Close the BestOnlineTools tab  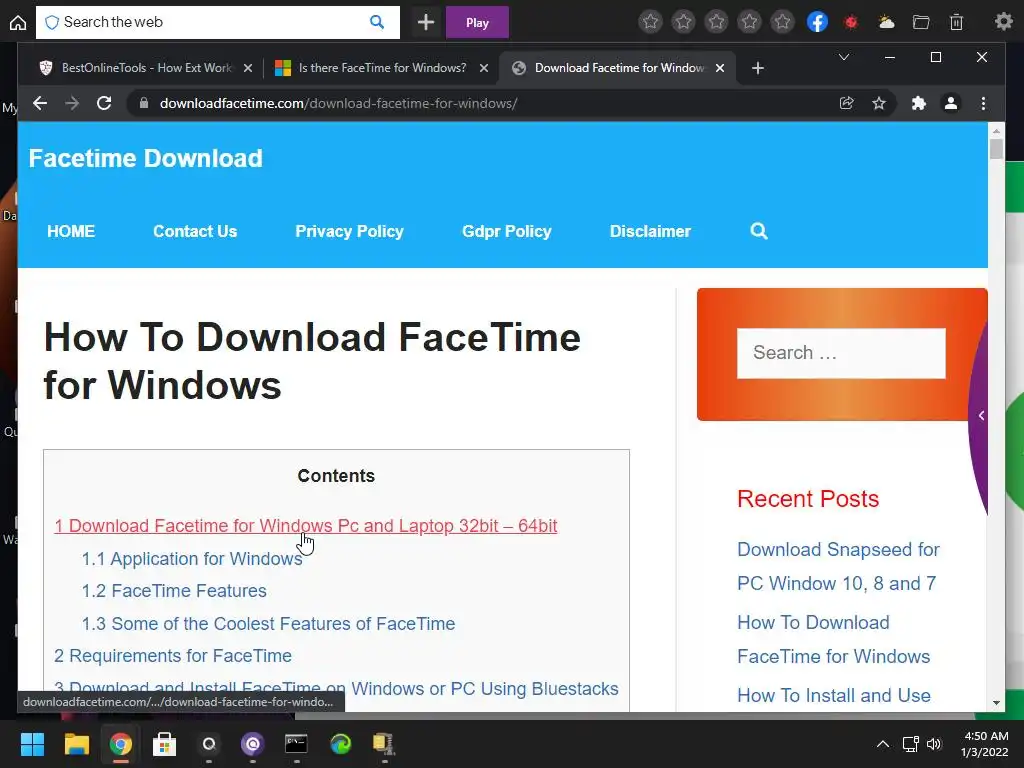pyautogui.click(x=248, y=68)
